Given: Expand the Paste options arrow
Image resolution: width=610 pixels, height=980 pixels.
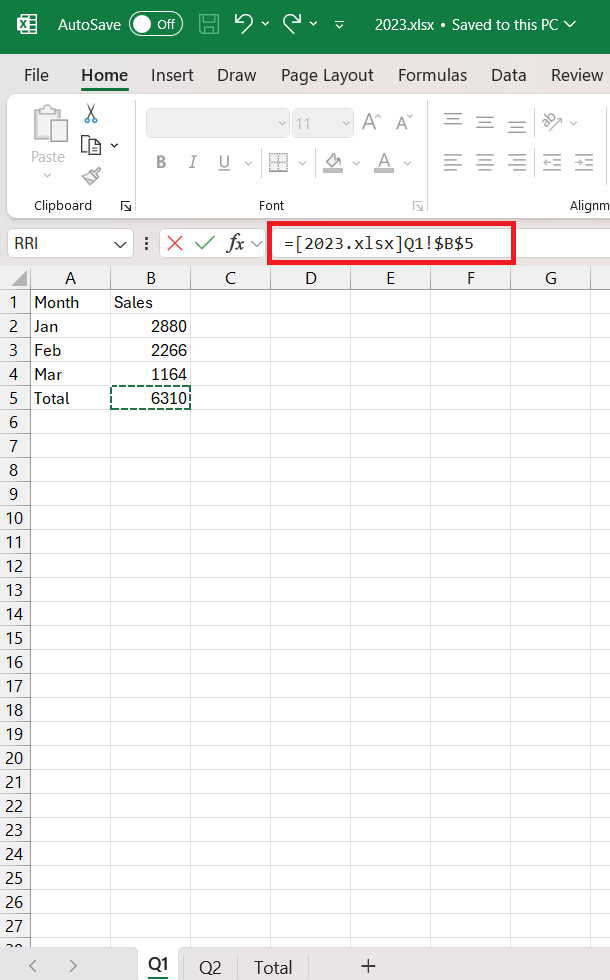Looking at the screenshot, I should pyautogui.click(x=48, y=176).
